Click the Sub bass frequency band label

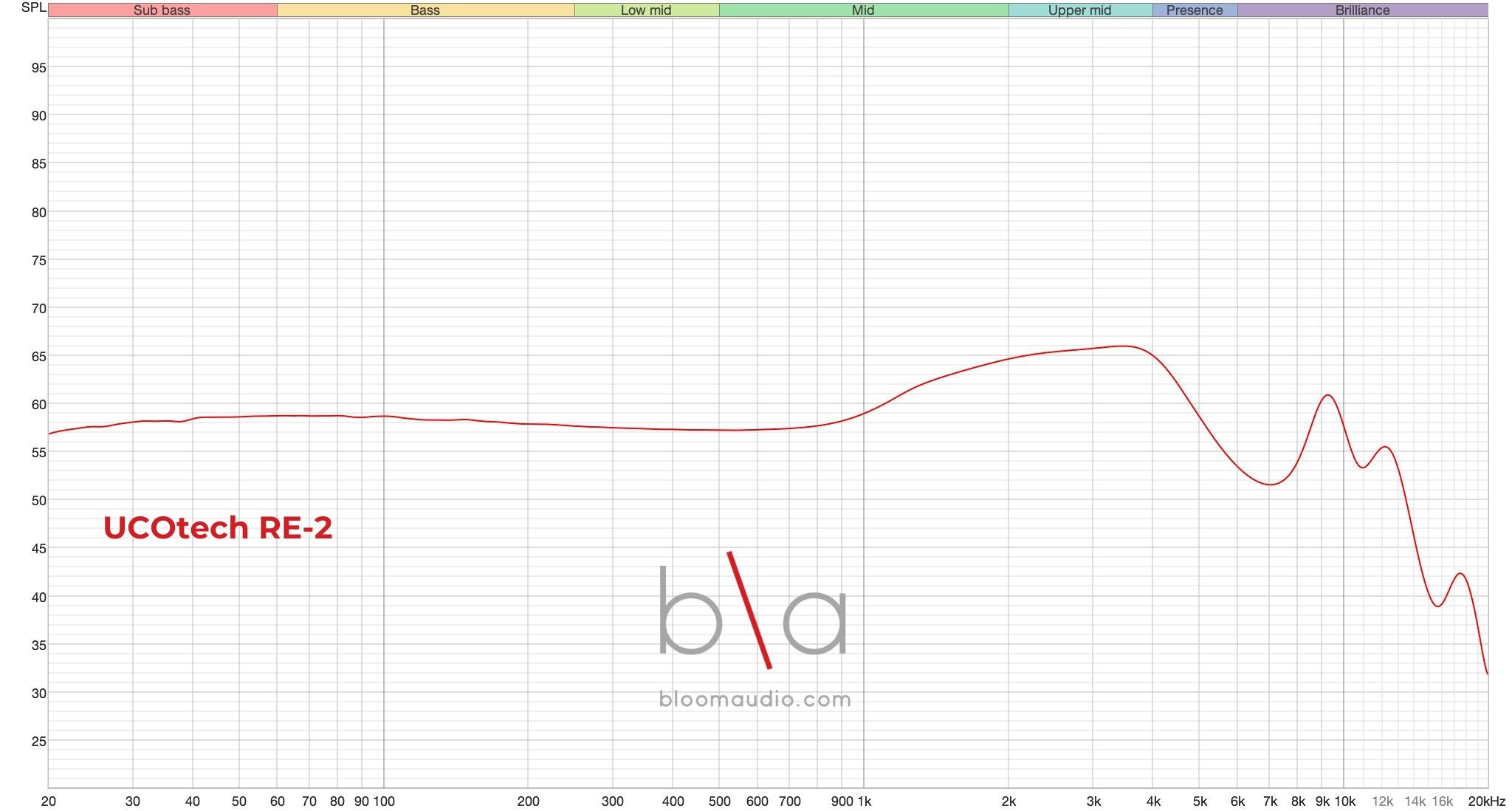[162, 10]
